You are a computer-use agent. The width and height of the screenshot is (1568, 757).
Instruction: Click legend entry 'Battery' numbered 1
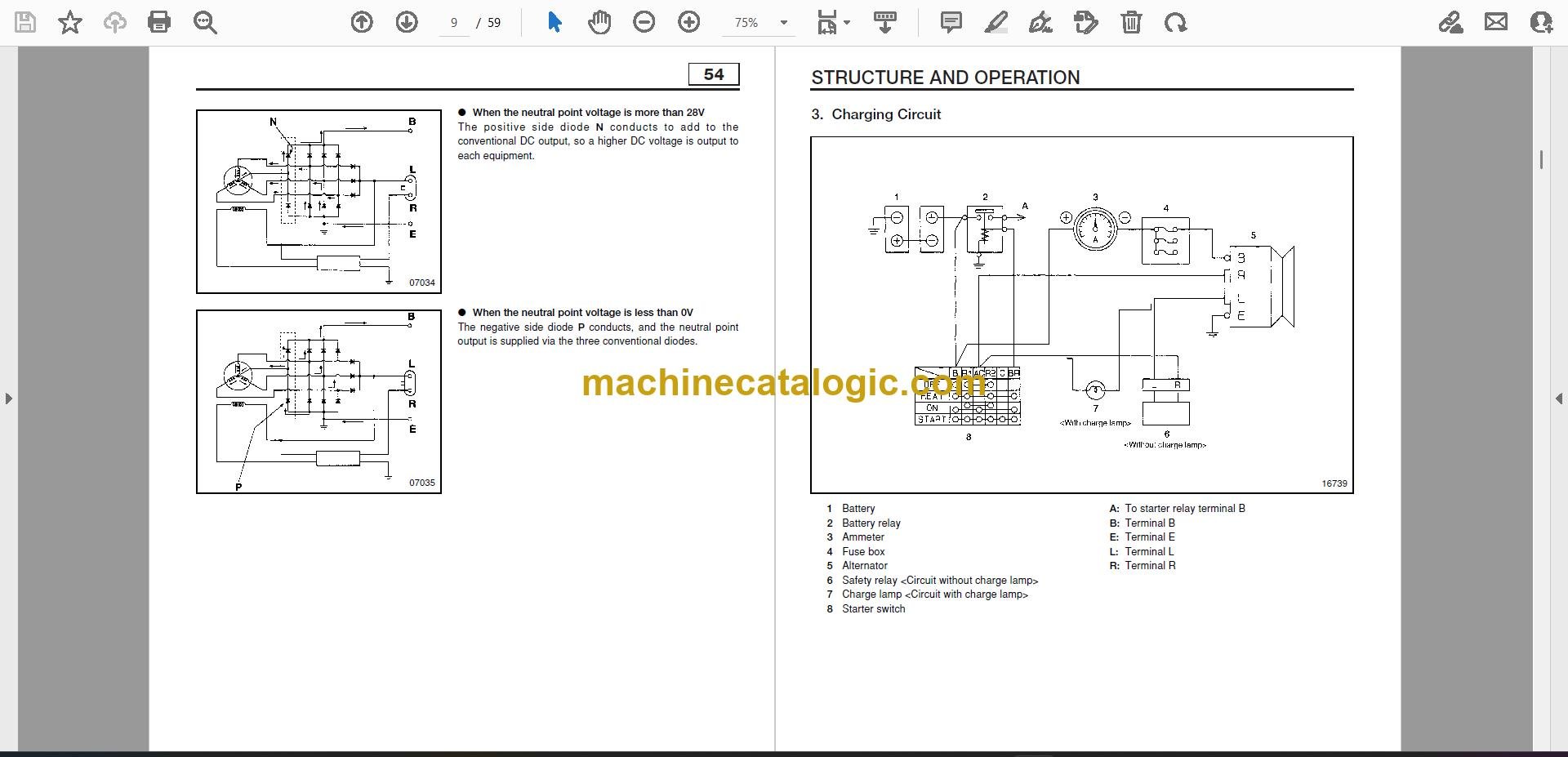click(x=857, y=509)
